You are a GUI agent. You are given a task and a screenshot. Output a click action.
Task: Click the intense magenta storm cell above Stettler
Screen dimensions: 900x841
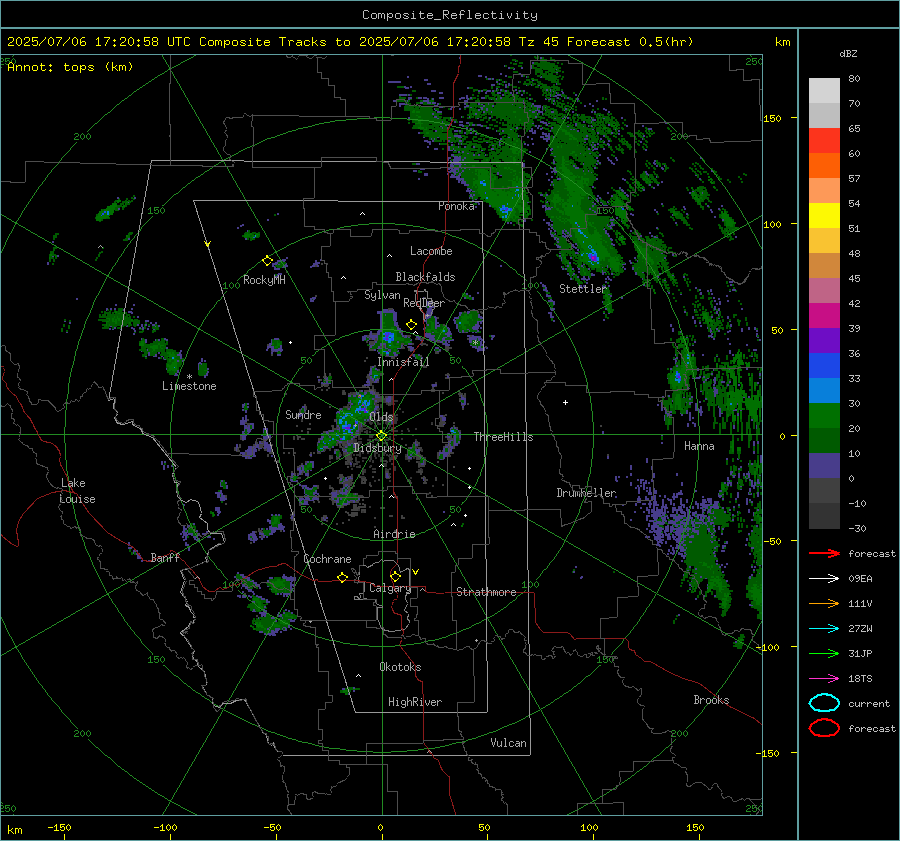593,256
